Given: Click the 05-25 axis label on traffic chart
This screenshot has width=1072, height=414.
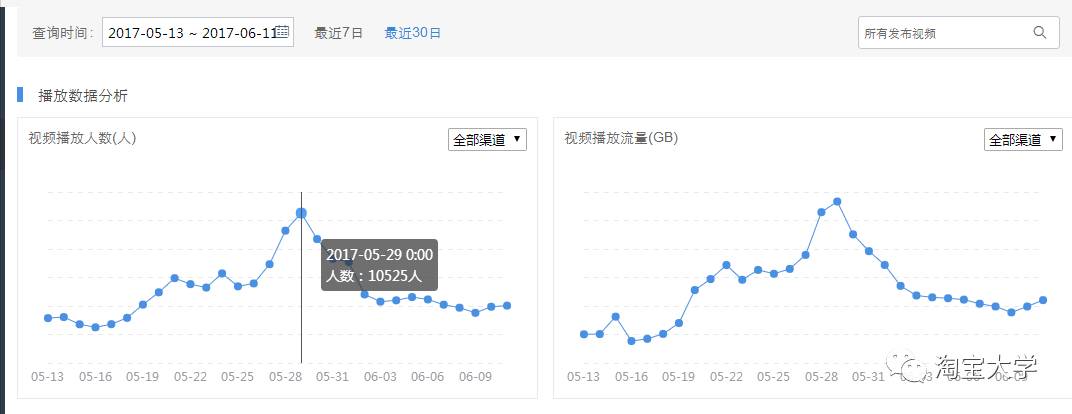Looking at the screenshot, I should [x=774, y=376].
